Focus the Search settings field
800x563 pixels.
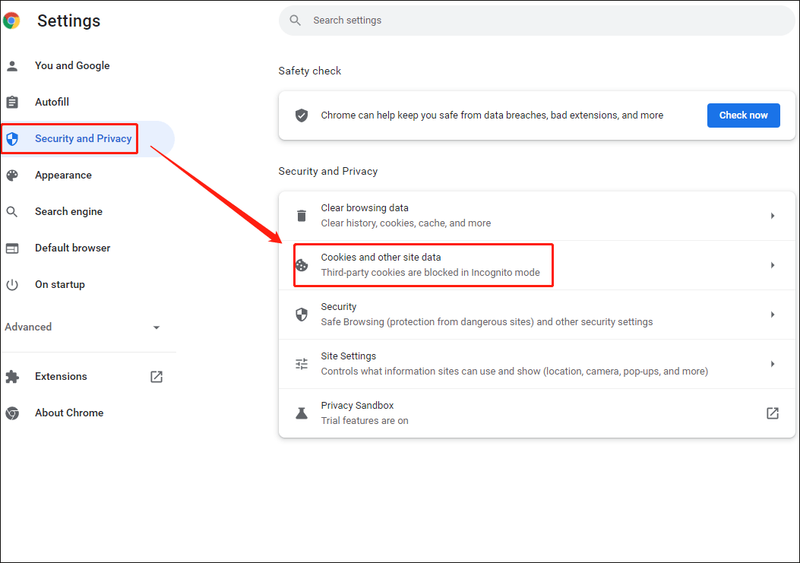[x=537, y=20]
